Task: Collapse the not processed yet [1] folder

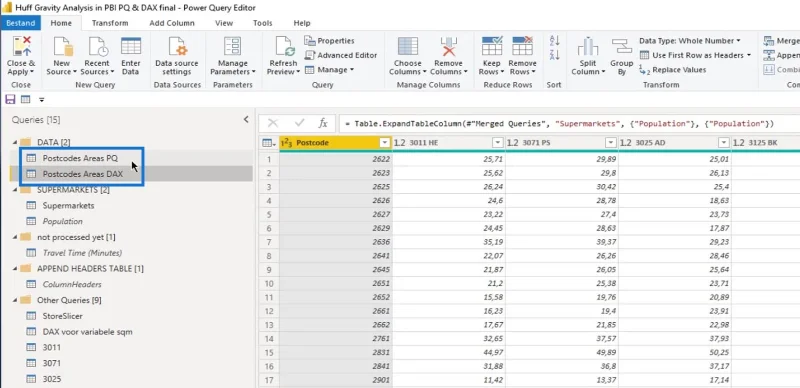Action: point(14,237)
